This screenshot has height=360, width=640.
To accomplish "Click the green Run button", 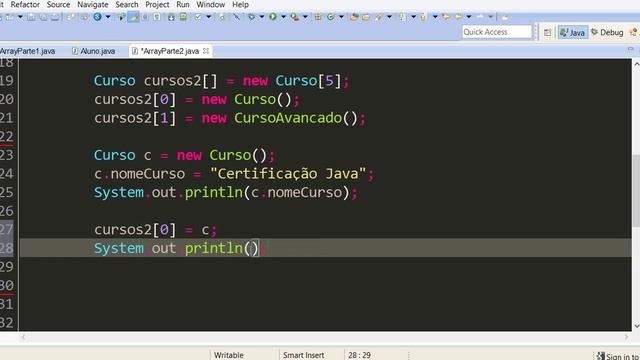I will click(273, 17).
